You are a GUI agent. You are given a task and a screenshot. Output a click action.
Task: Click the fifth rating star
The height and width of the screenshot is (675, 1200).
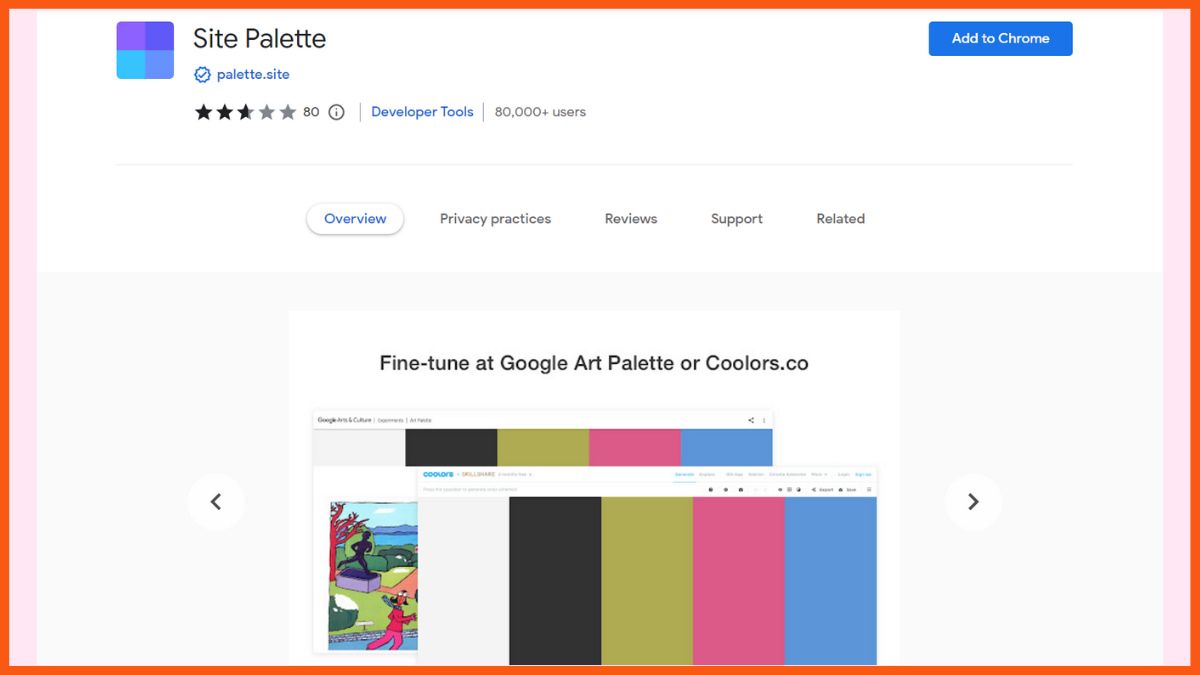288,112
